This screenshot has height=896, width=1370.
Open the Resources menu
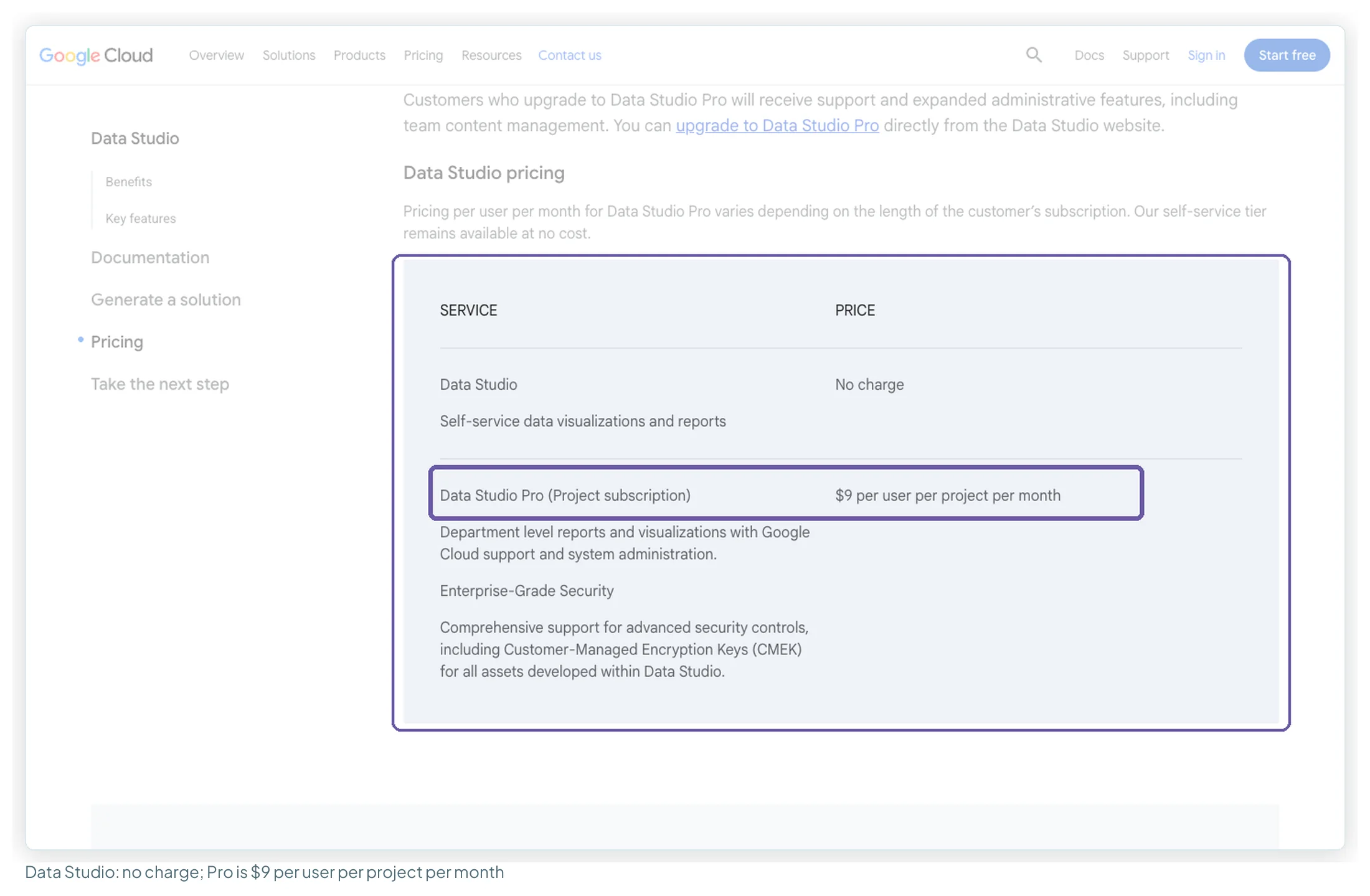[491, 55]
